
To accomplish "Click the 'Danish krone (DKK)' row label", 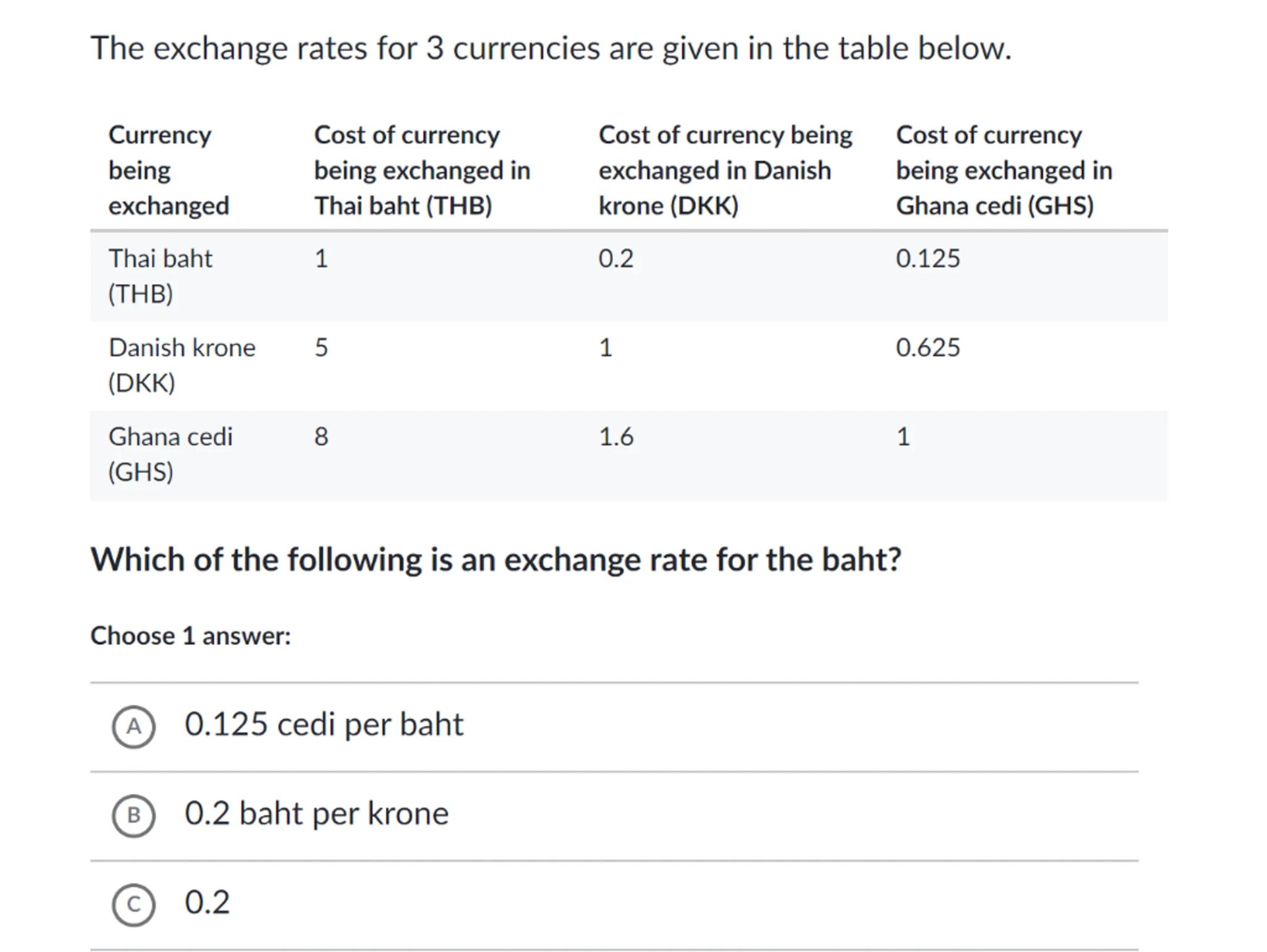I will [181, 365].
